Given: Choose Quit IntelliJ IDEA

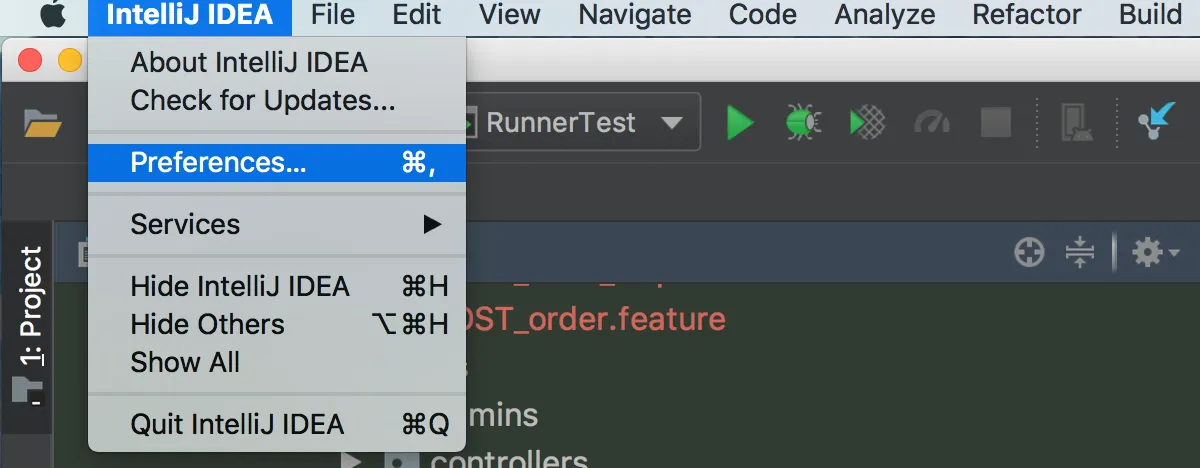Looking at the screenshot, I should [x=277, y=424].
